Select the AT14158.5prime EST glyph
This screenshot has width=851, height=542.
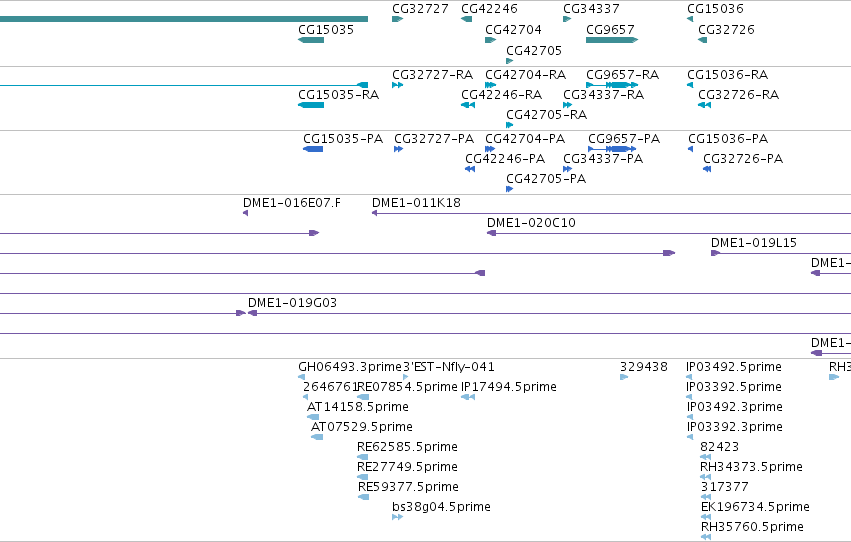tap(313, 417)
